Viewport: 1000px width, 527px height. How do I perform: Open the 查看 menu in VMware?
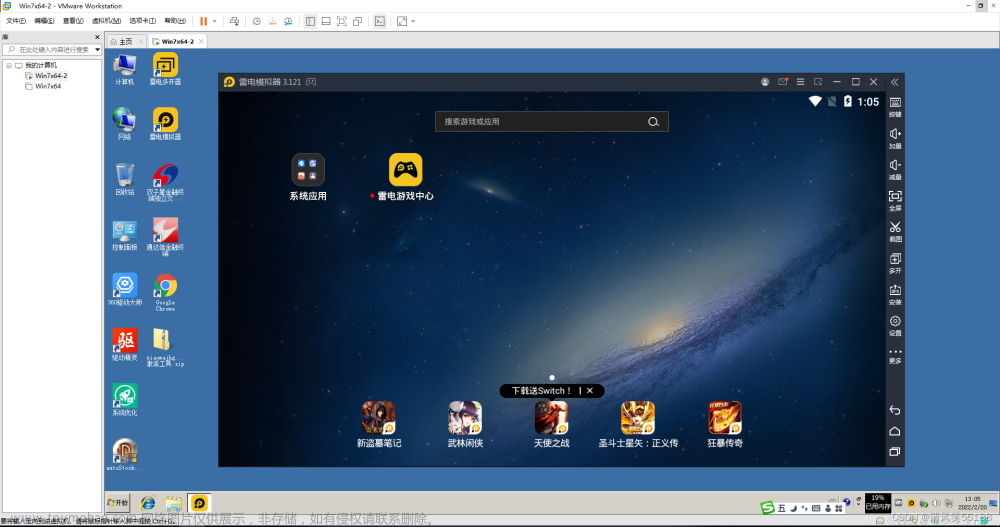pos(73,21)
